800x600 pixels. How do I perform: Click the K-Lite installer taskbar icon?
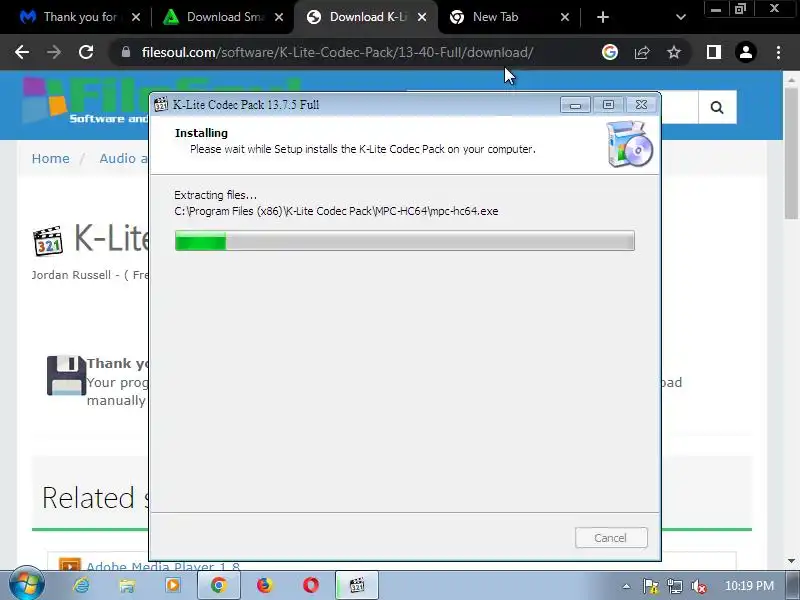click(357, 585)
